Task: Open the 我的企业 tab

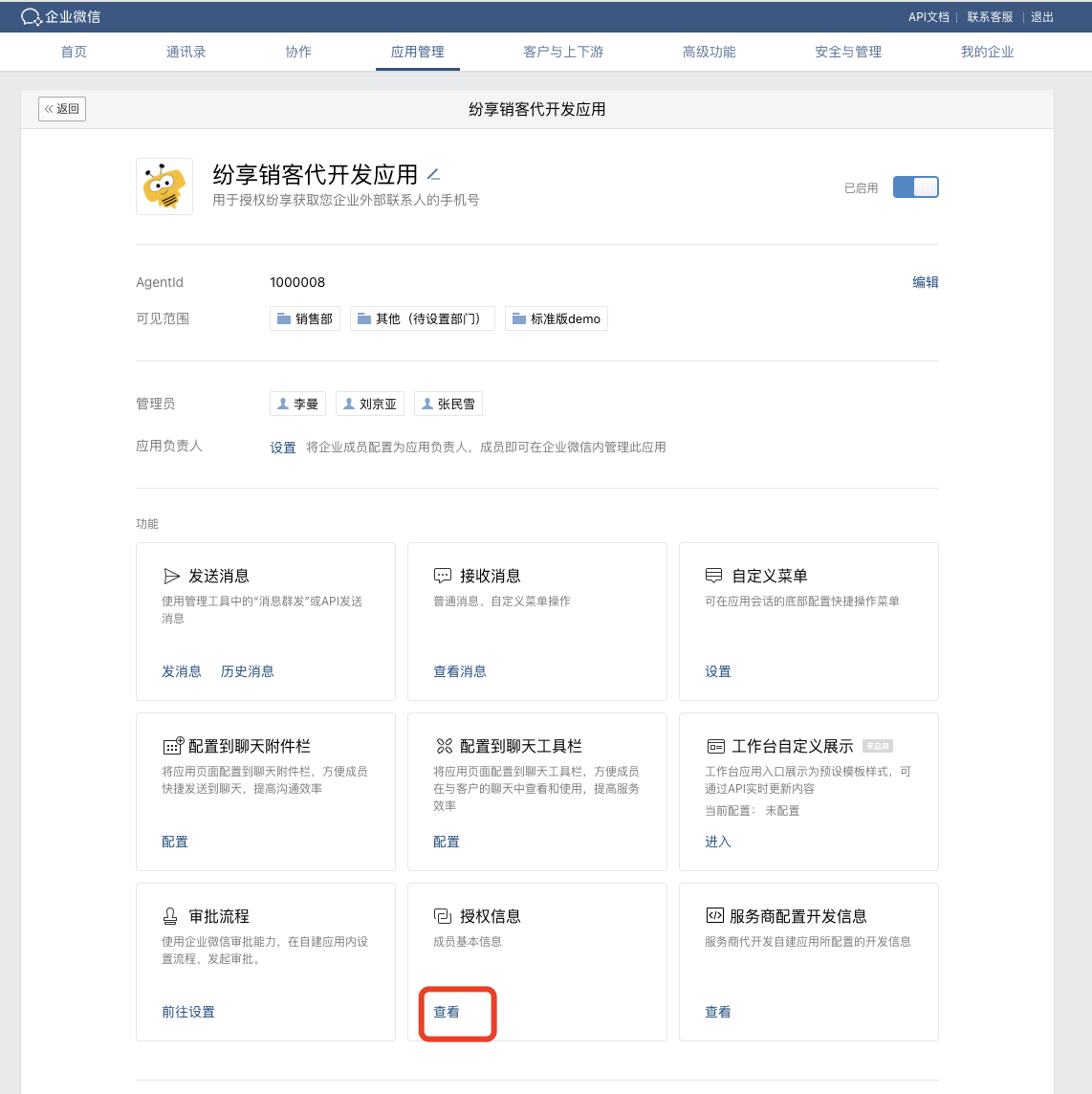Action: pos(987,52)
